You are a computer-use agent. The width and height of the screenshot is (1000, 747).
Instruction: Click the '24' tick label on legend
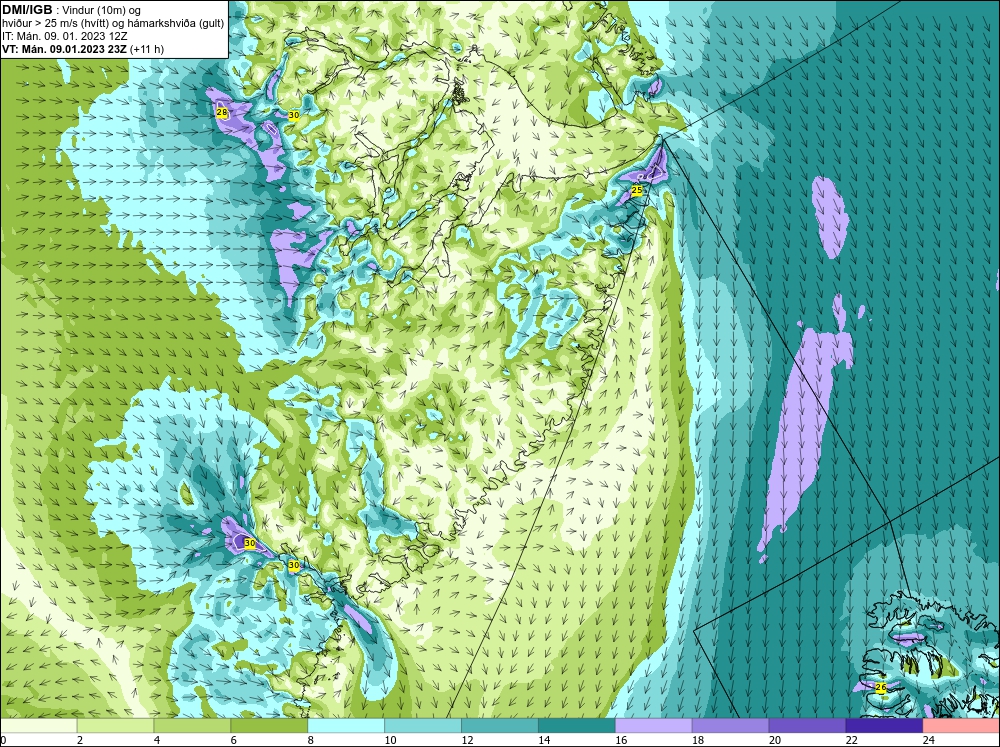(929, 740)
